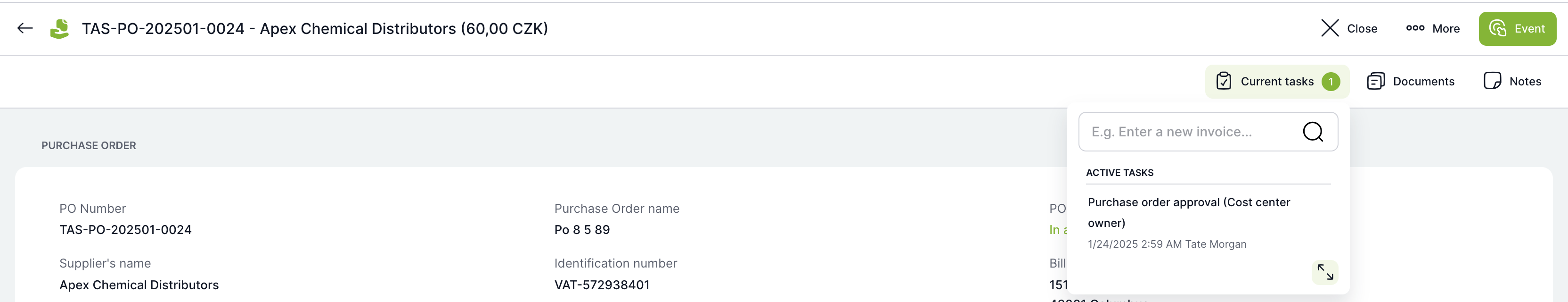Click the ACTIVE TASKS section header
Image resolution: width=1568 pixels, height=302 pixels.
(1119, 173)
